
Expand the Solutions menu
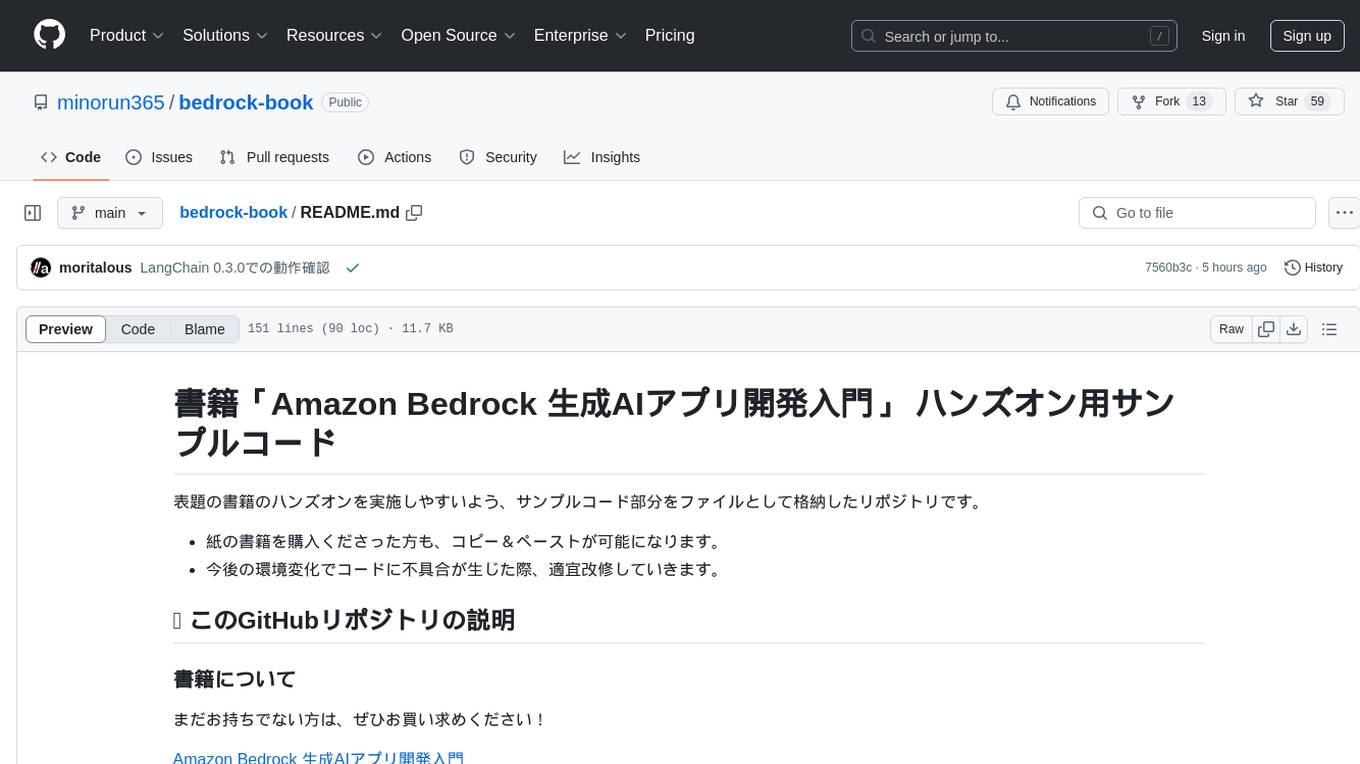[x=225, y=35]
